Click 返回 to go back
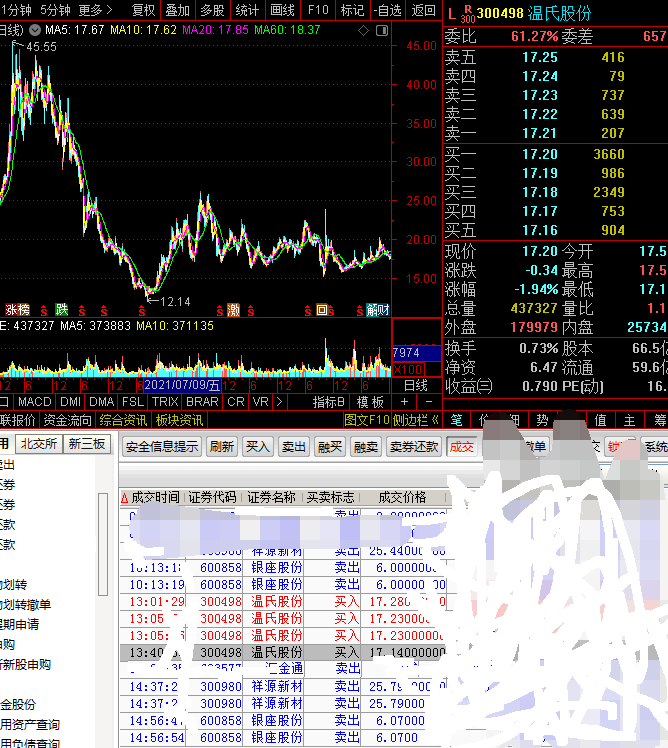This screenshot has height=748, width=668. click(424, 10)
